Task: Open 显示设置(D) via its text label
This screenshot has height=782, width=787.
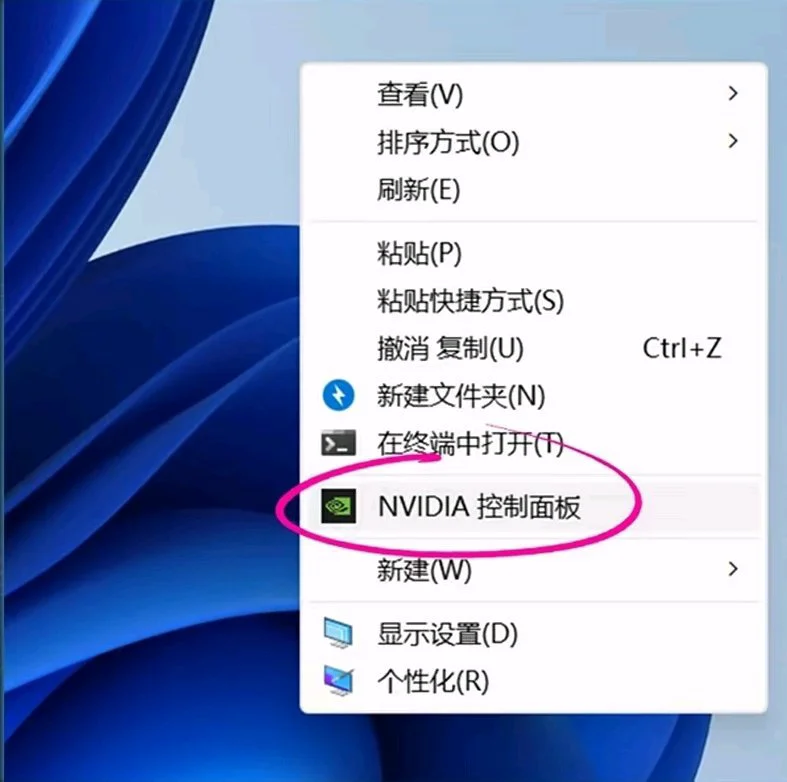Action: click(448, 634)
